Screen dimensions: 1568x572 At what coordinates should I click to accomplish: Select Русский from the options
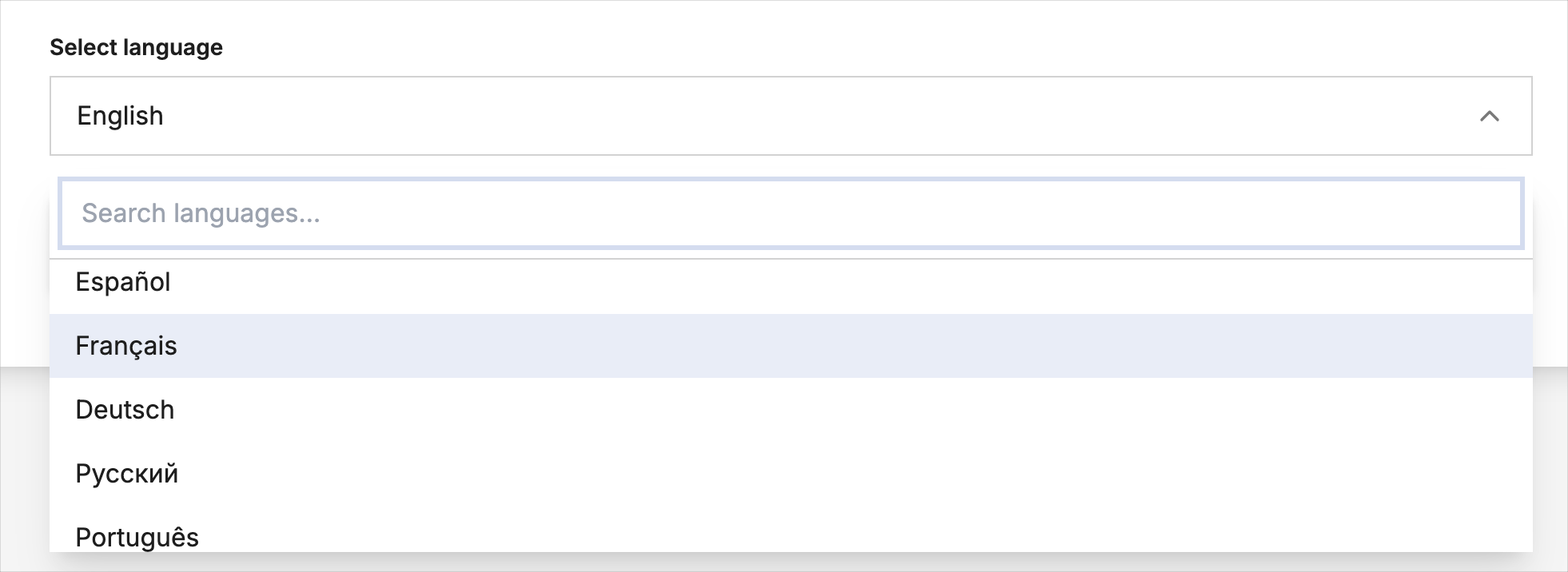[127, 474]
